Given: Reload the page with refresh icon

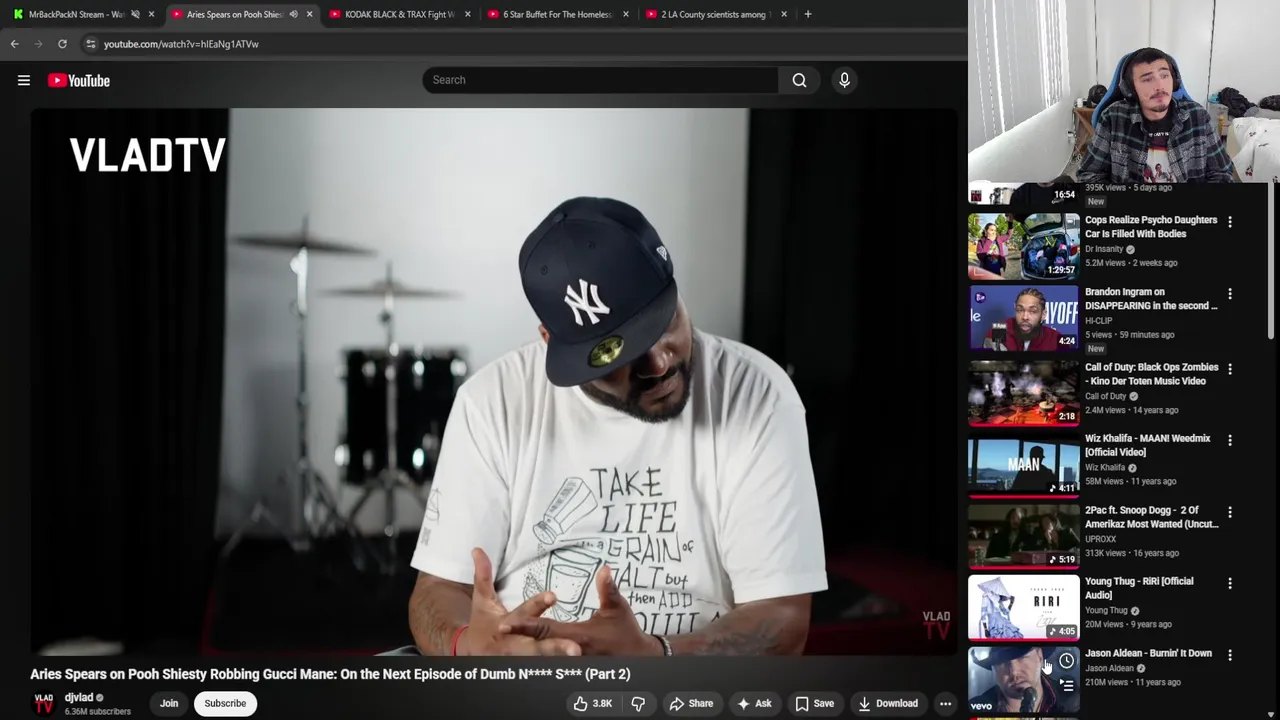Looking at the screenshot, I should tap(62, 44).
